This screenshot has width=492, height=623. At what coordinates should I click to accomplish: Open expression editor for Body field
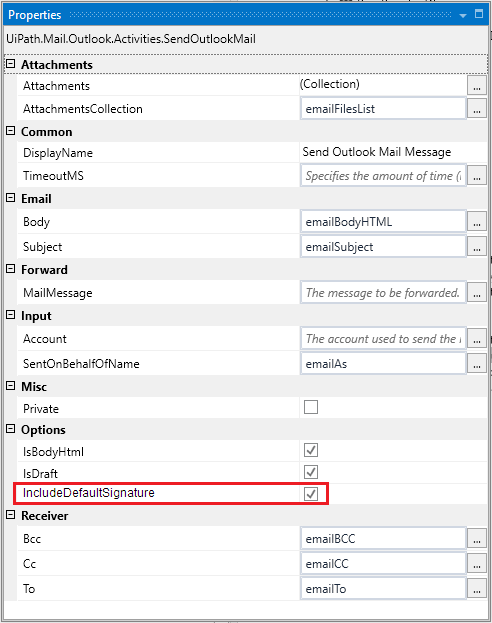pos(477,222)
